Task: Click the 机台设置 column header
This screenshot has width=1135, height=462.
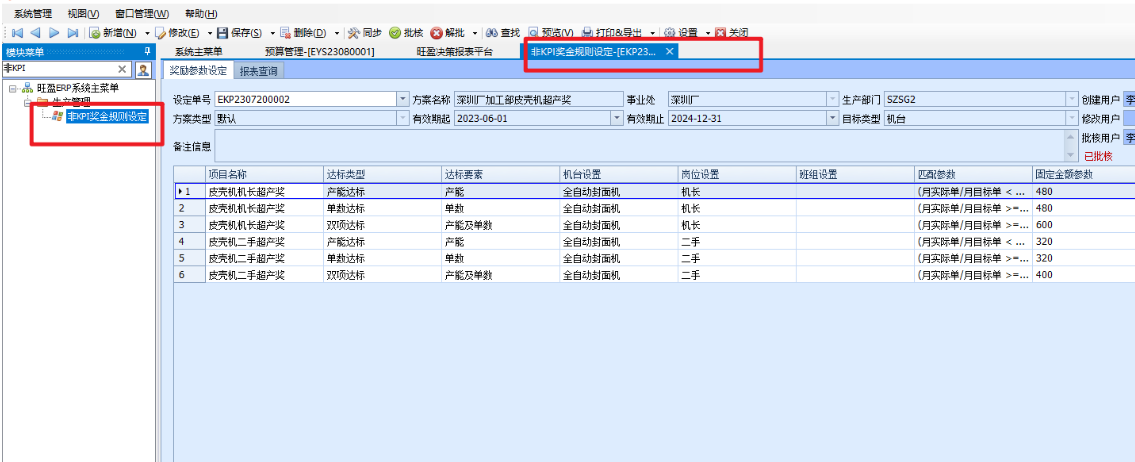Action: 618,174
